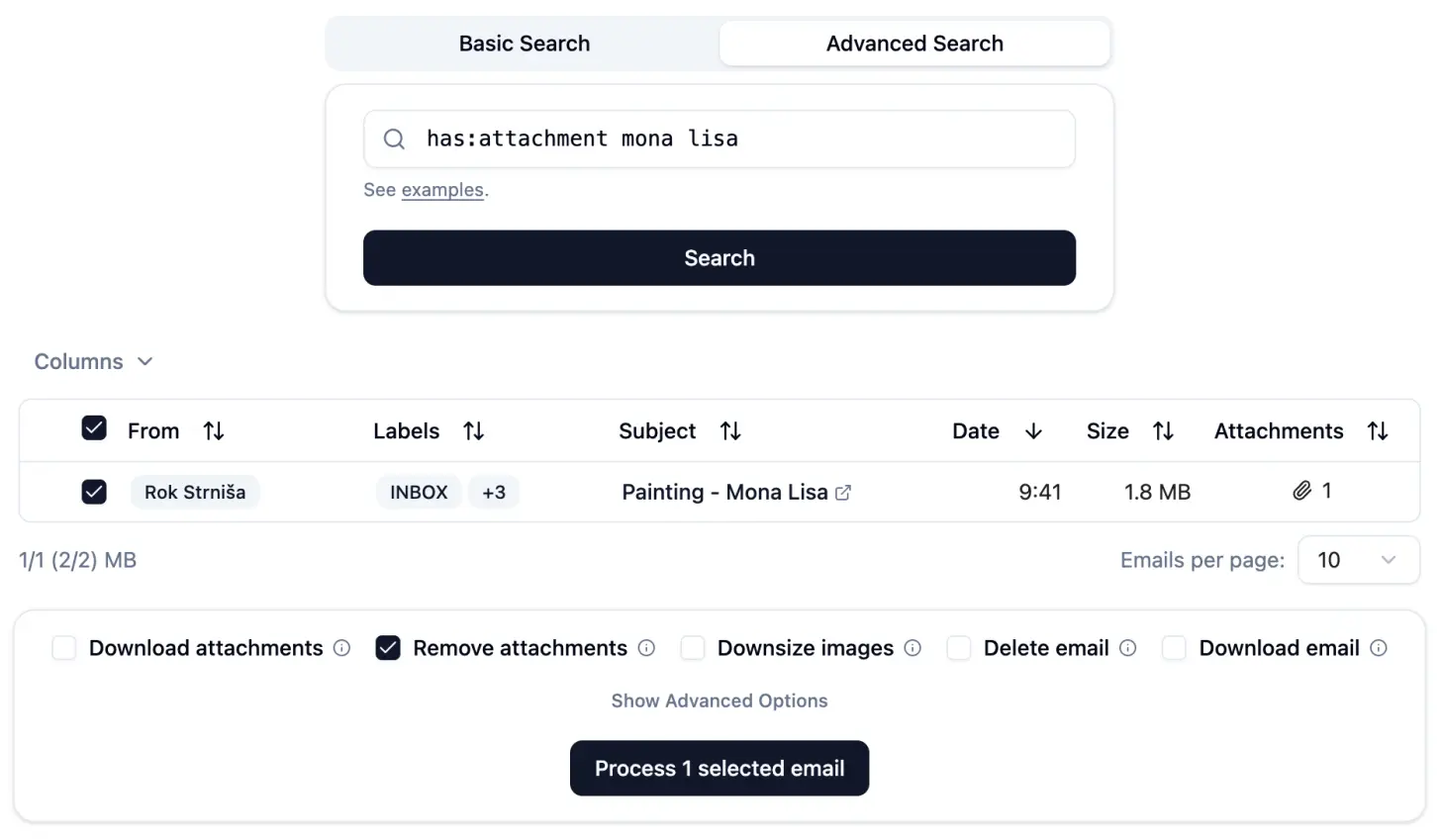Uncheck the Remove attachments option
Viewport: 1441px width, 840px height.
coord(388,648)
